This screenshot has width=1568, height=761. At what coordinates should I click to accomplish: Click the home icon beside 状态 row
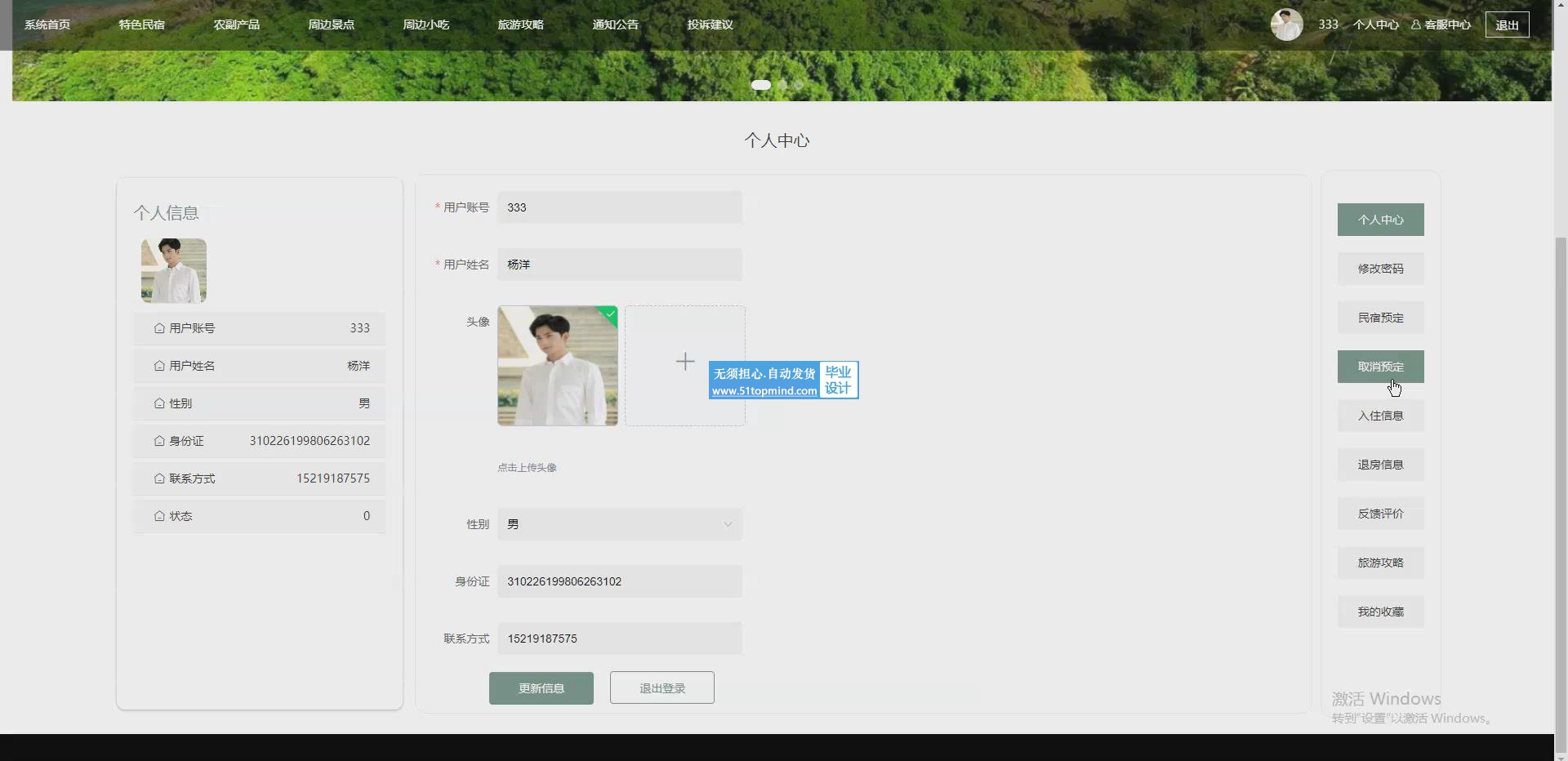click(159, 516)
